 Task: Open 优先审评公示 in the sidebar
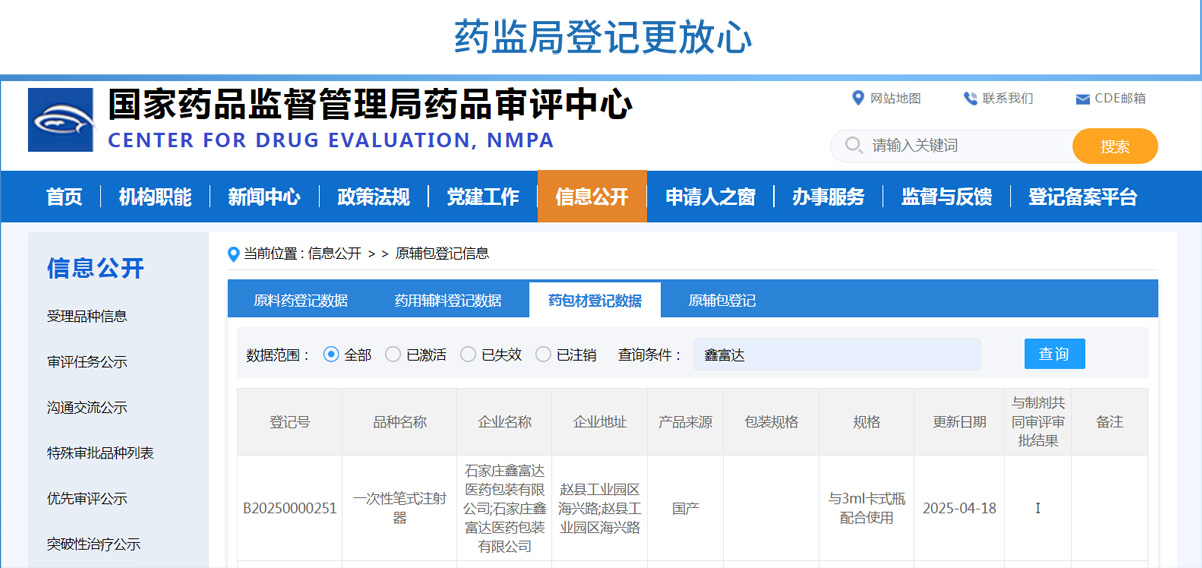[87, 499]
